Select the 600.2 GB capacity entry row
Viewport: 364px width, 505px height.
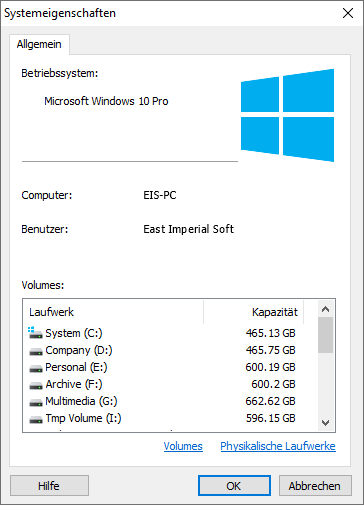tap(170, 384)
